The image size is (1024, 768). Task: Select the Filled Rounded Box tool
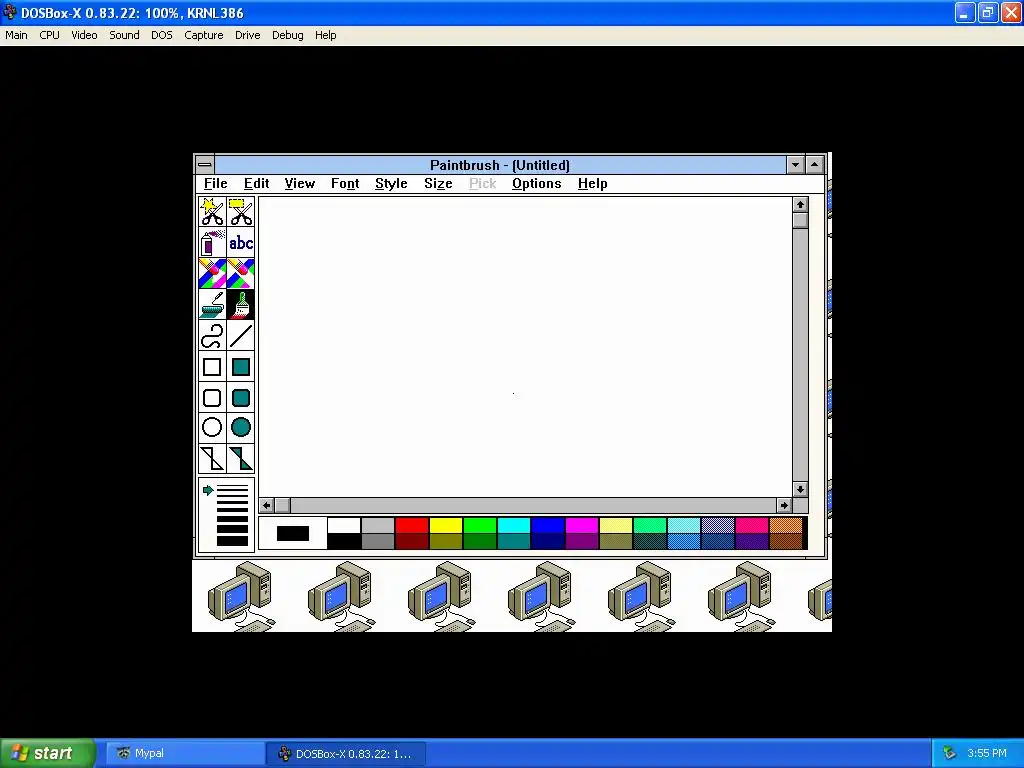tap(241, 397)
